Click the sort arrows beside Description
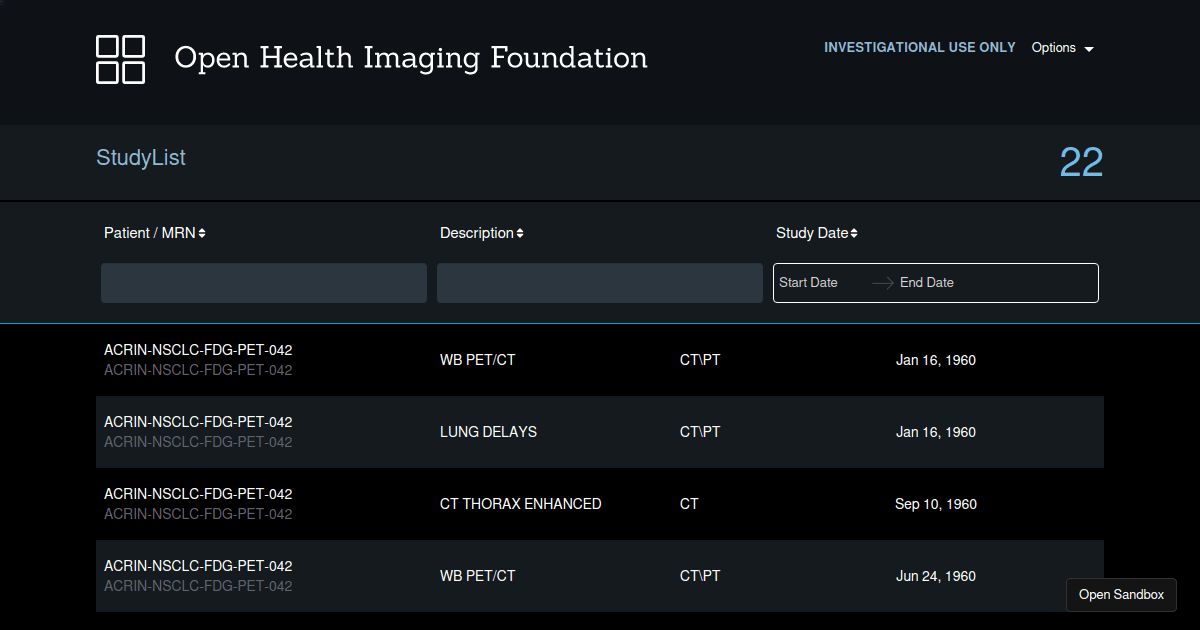Image resolution: width=1200 pixels, height=630 pixels. click(x=519, y=232)
